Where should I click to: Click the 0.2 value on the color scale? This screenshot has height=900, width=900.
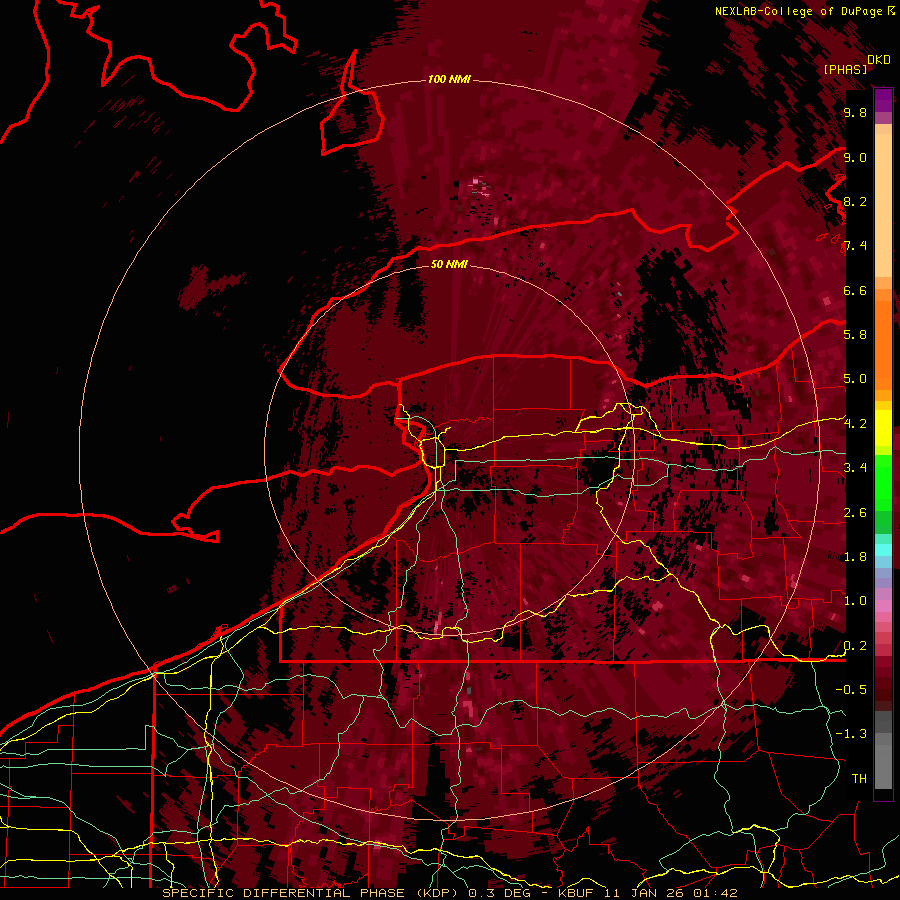tap(855, 646)
